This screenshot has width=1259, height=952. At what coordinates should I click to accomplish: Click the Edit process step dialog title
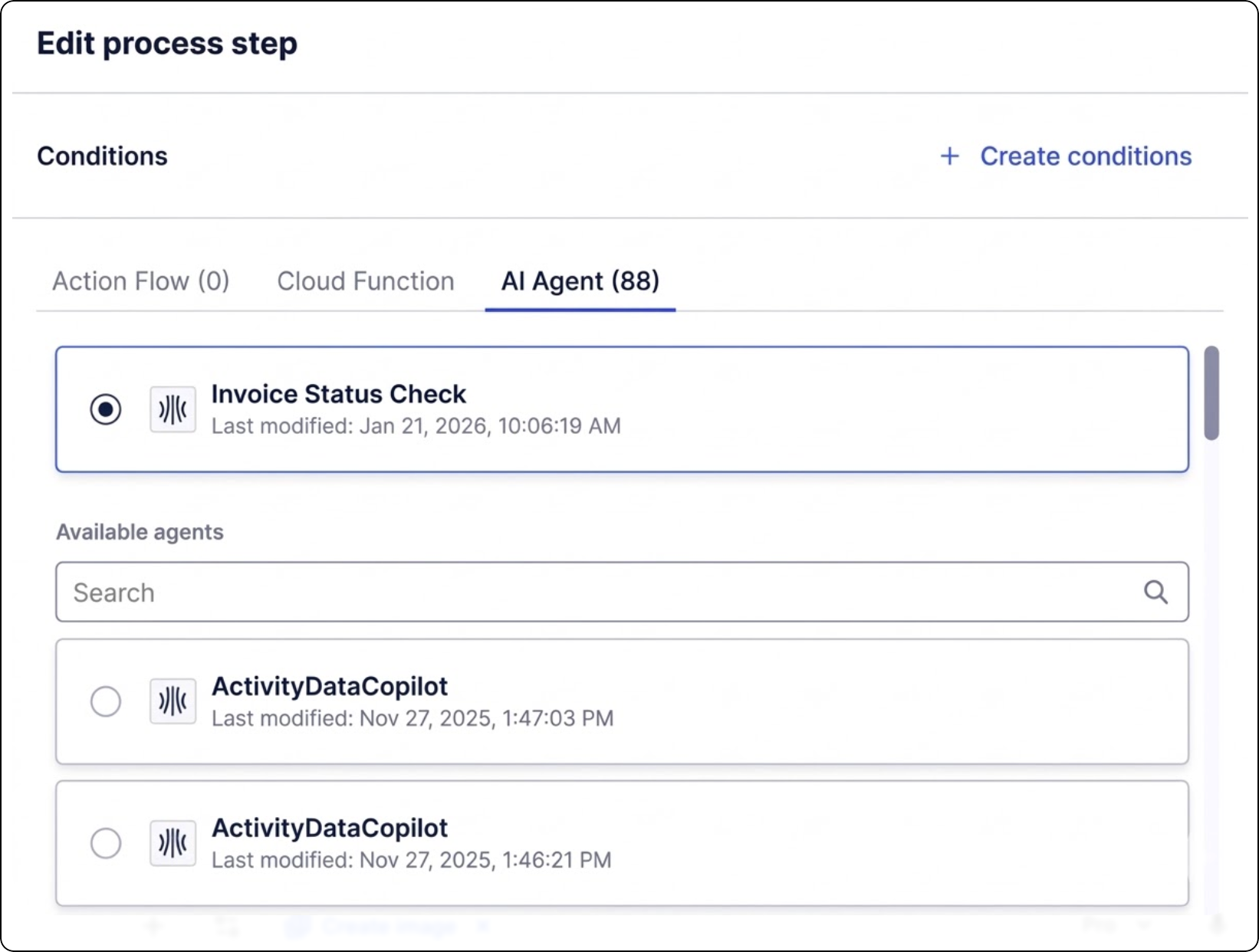tap(167, 44)
